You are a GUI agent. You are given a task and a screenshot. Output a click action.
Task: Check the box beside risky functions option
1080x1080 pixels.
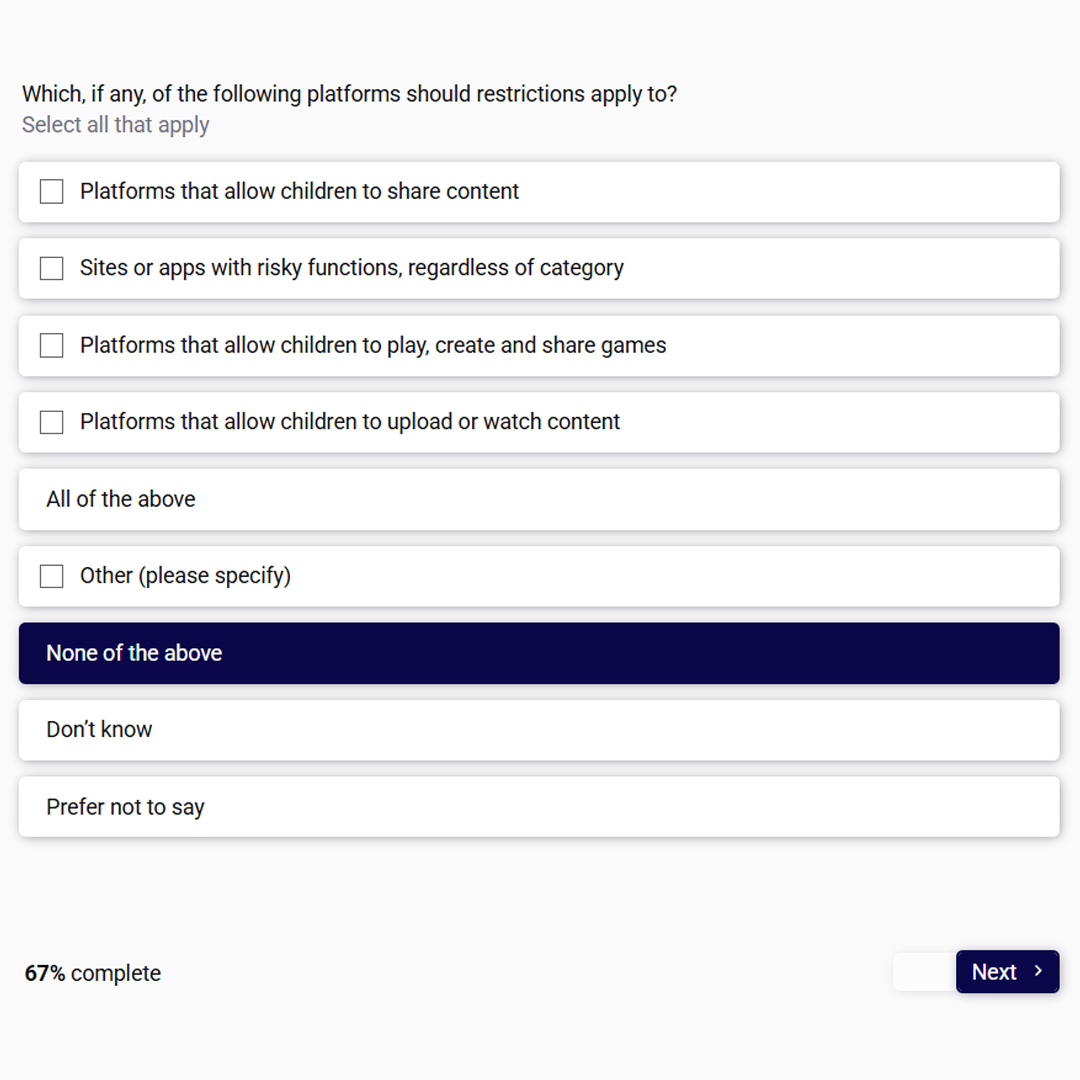(x=52, y=268)
